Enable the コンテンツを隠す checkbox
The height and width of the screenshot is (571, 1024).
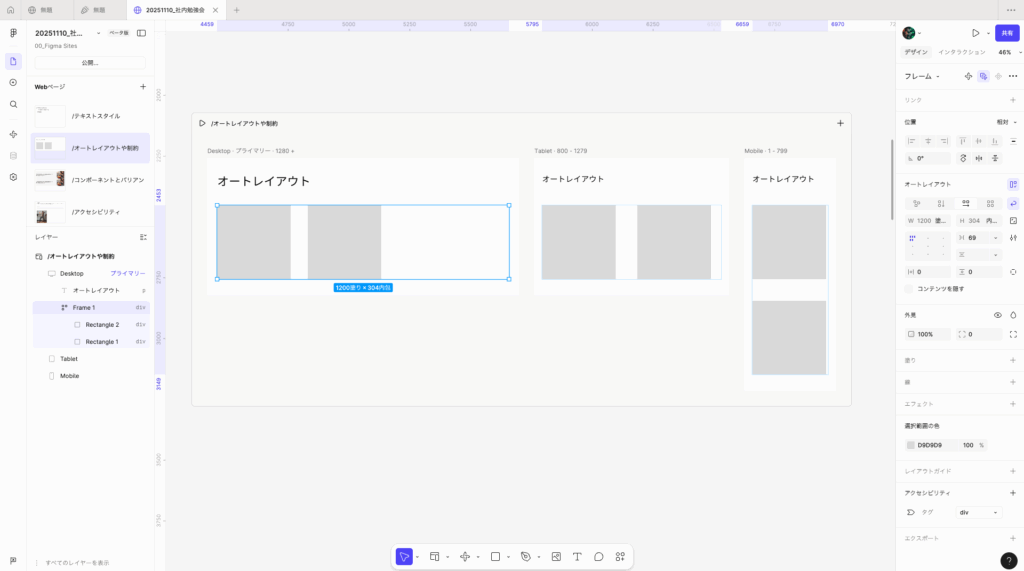pyautogui.click(x=909, y=289)
